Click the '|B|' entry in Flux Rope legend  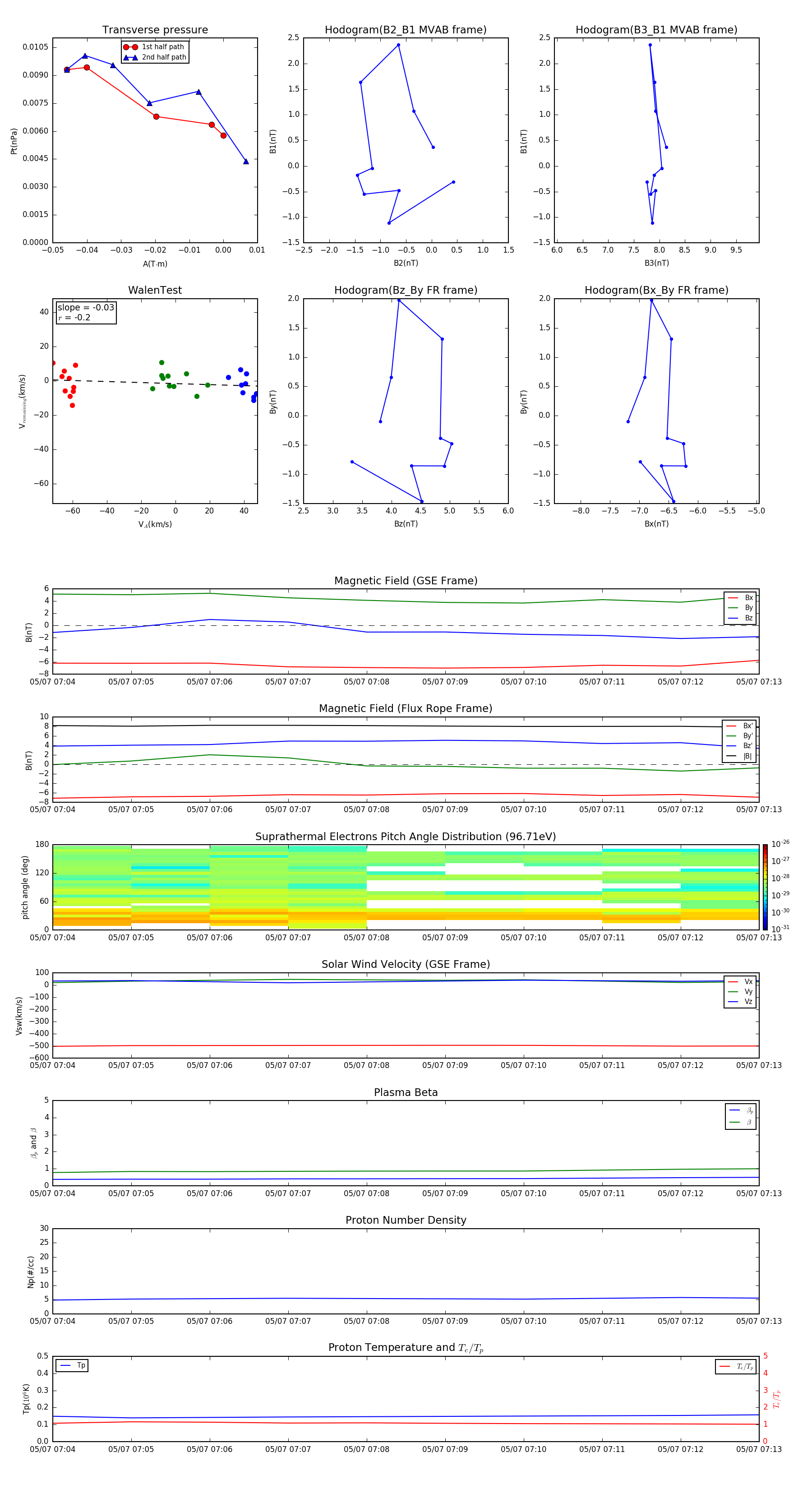pyautogui.click(x=739, y=756)
